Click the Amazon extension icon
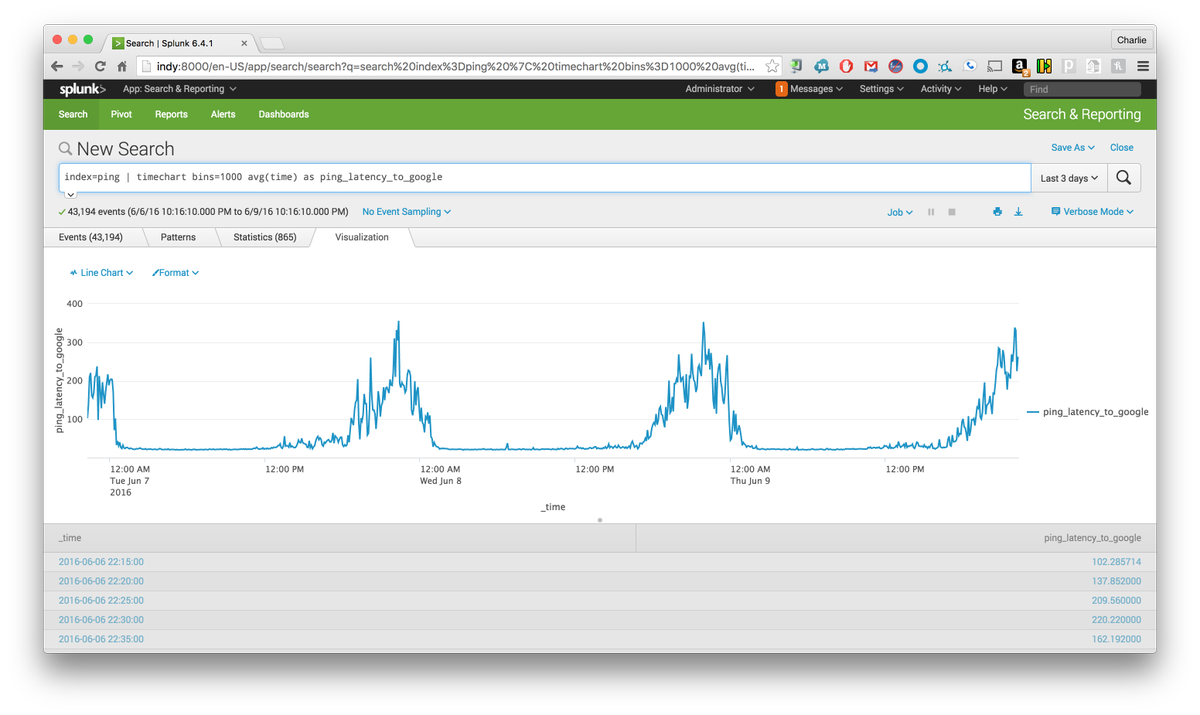 [1020, 67]
